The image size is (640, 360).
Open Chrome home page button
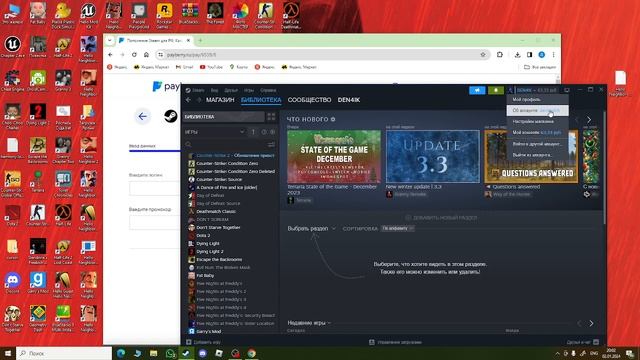pos(146,55)
